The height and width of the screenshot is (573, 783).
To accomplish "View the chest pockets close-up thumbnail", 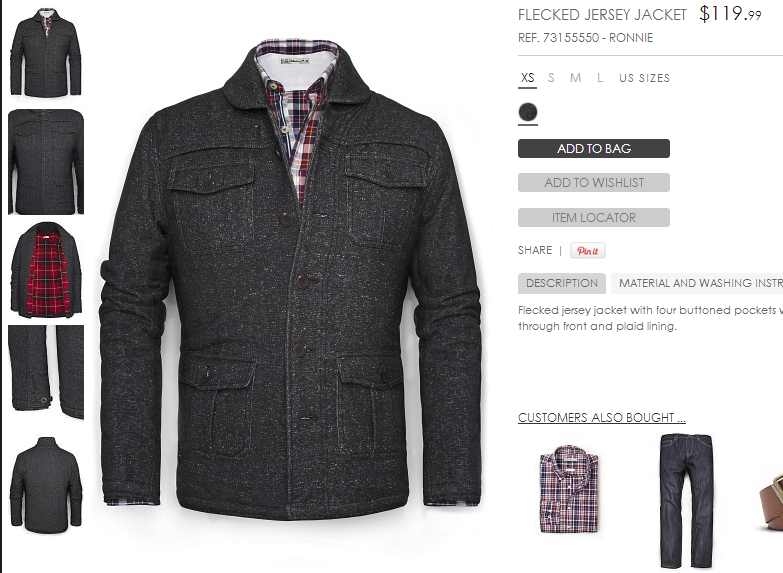I will pos(46,162).
